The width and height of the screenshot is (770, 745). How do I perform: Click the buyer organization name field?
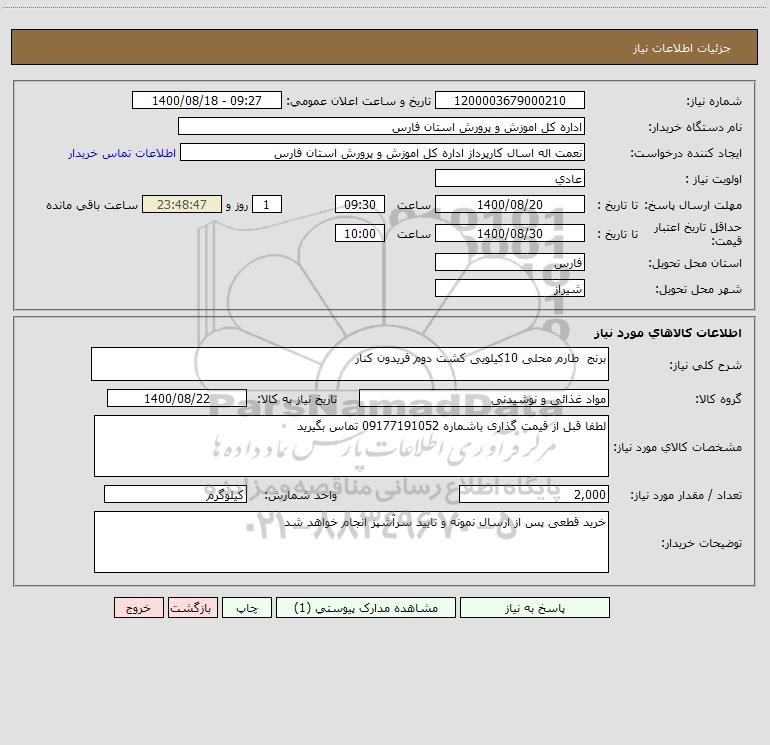point(381,126)
